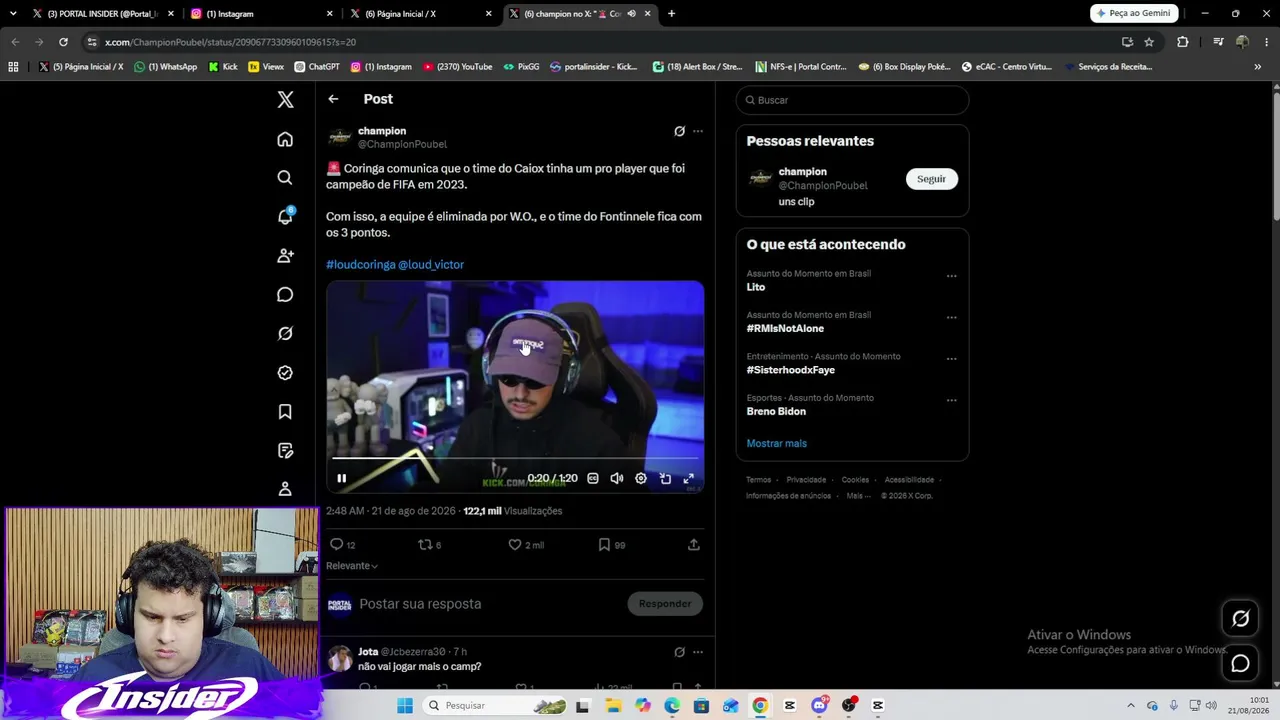Viewport: 1280px width, 720px height.
Task: Open more options for #SisterhoodxFaye trend
Action: (951, 359)
